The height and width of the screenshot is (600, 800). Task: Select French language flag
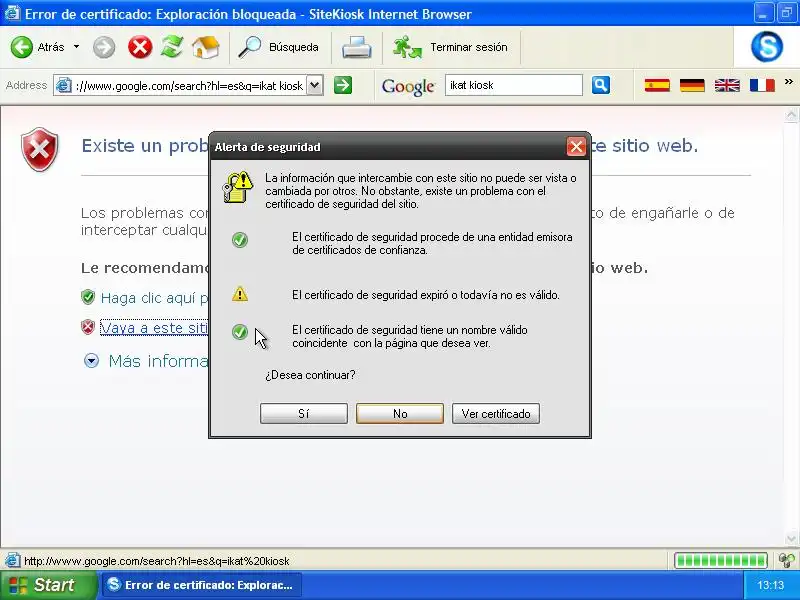pyautogui.click(x=762, y=85)
